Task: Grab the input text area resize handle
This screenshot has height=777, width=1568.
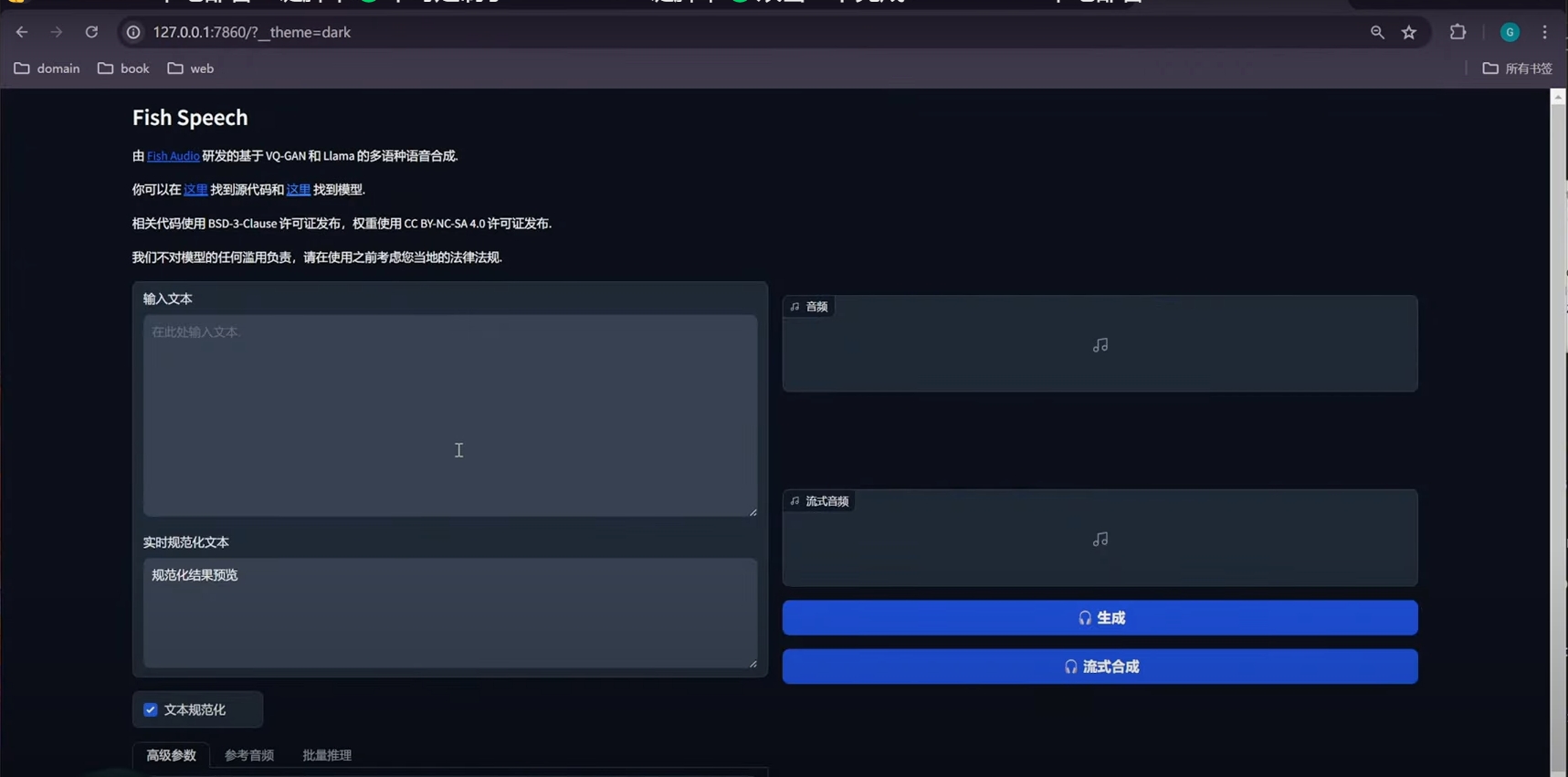Action: (x=752, y=512)
